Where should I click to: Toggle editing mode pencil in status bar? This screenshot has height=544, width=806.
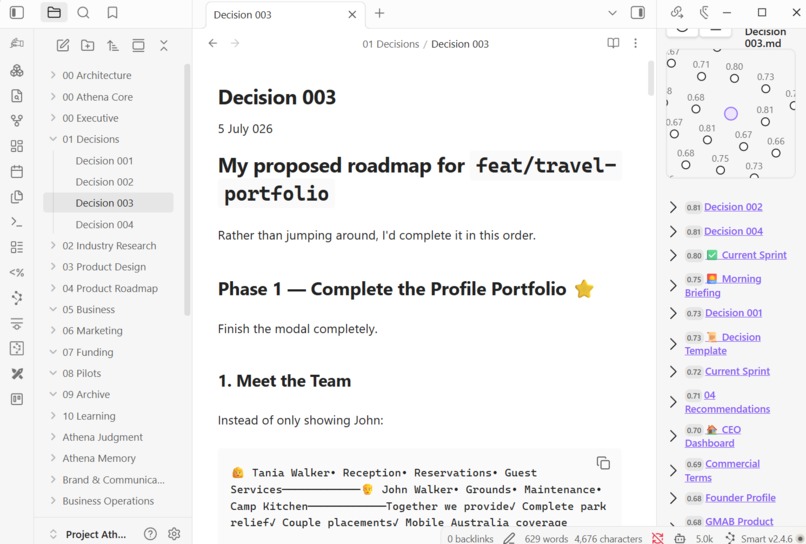click(509, 538)
